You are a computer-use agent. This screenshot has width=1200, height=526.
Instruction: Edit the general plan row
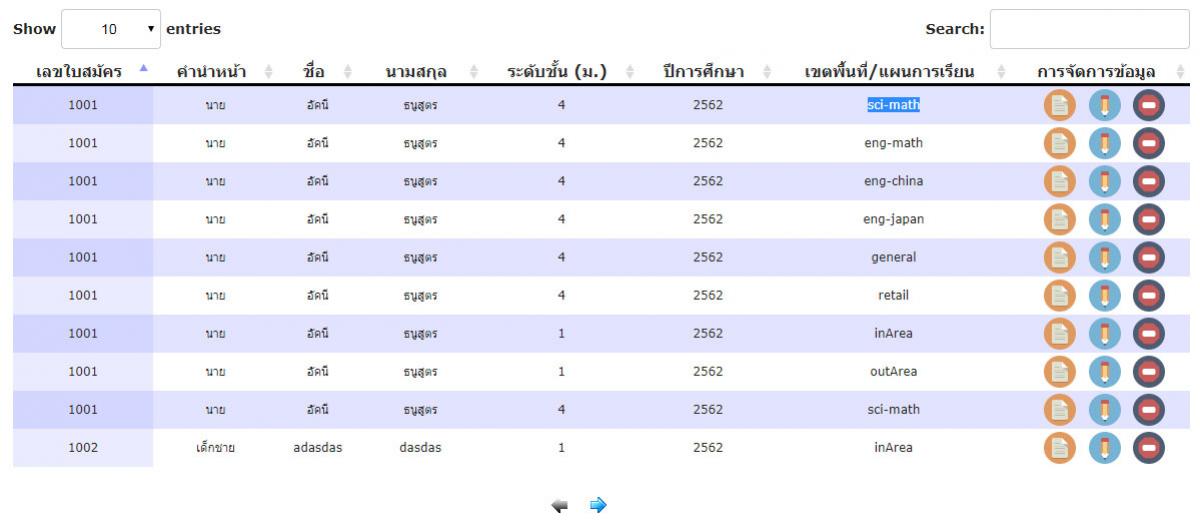(1105, 257)
